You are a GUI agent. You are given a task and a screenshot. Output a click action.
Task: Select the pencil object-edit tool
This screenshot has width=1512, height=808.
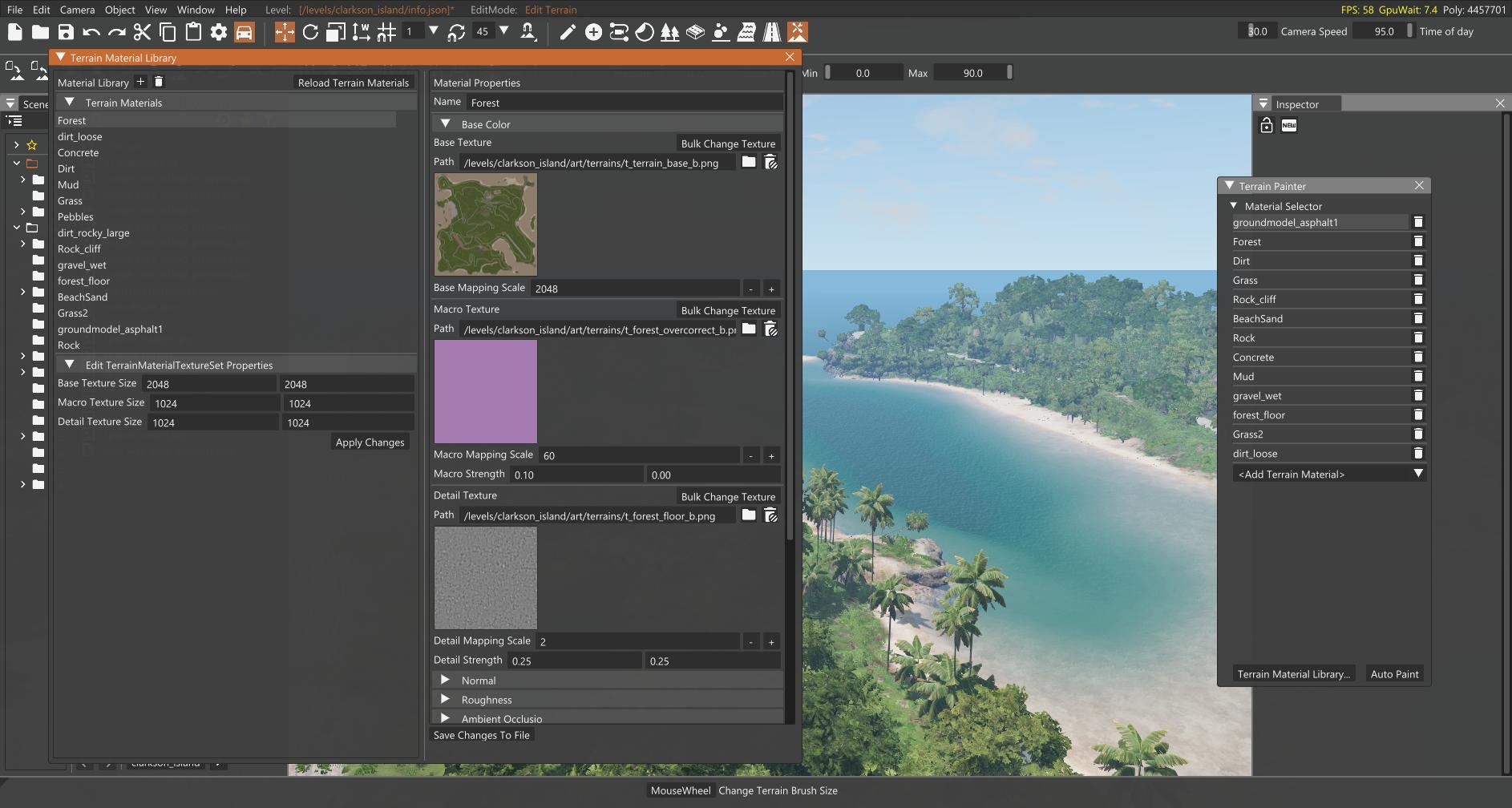(568, 32)
